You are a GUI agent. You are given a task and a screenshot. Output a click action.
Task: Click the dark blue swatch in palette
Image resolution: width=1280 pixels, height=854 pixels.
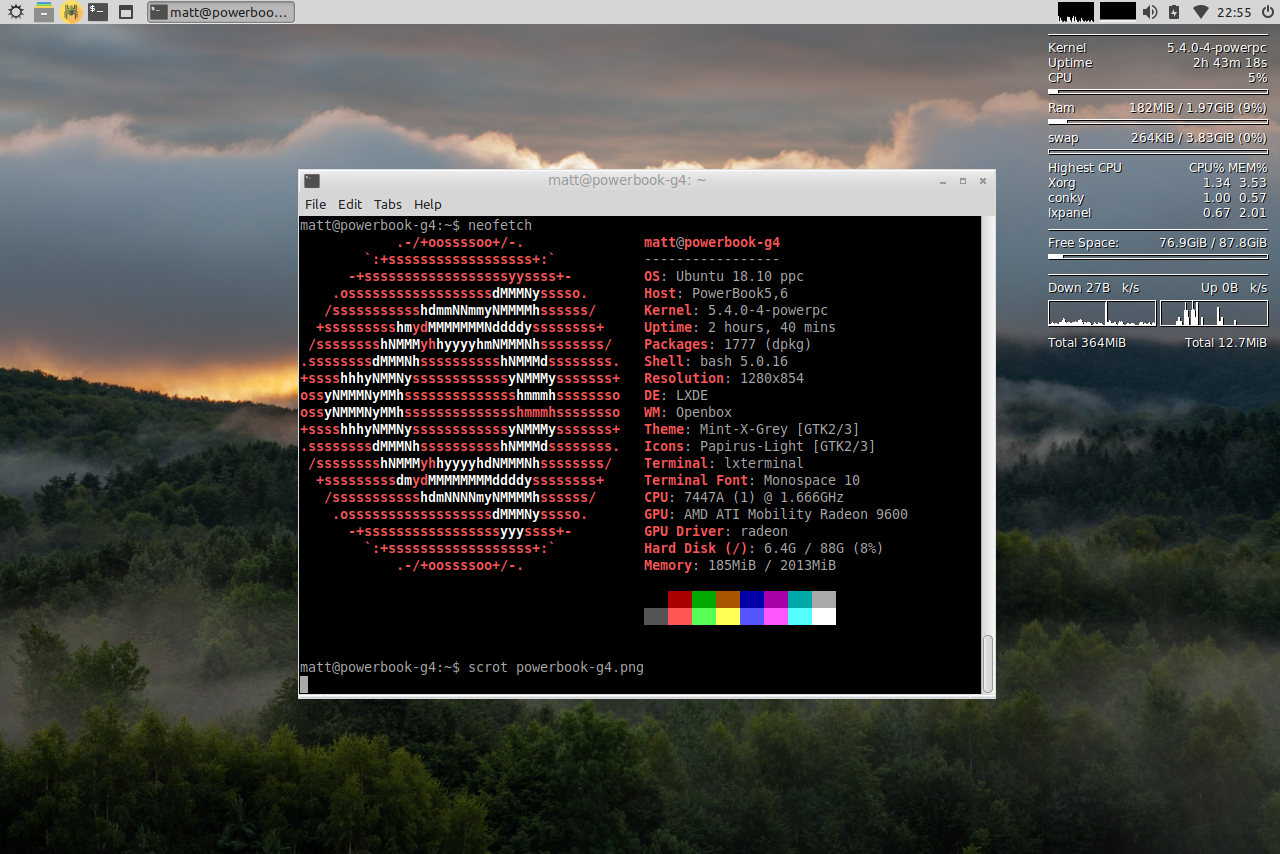pyautogui.click(x=752, y=599)
